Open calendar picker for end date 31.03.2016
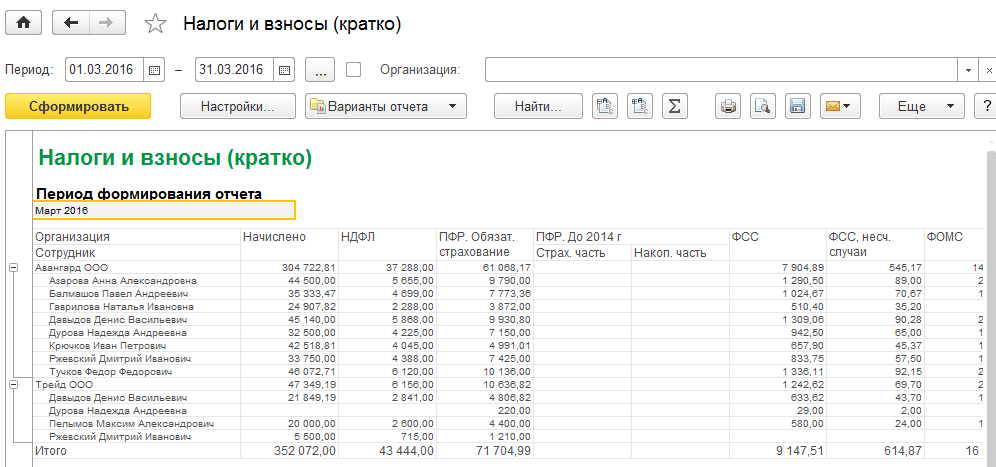This screenshot has height=467, width=996. pos(284,70)
